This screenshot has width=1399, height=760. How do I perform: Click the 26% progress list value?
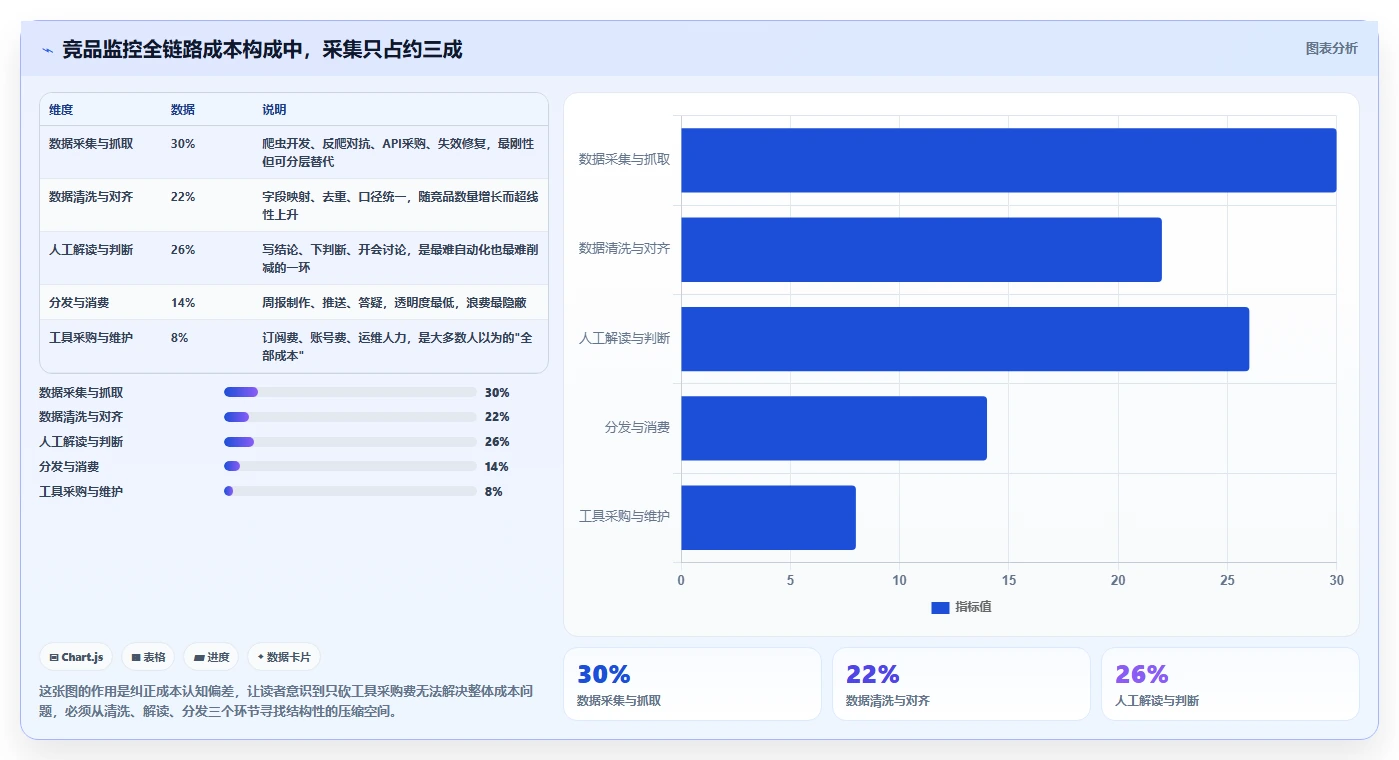coord(497,442)
